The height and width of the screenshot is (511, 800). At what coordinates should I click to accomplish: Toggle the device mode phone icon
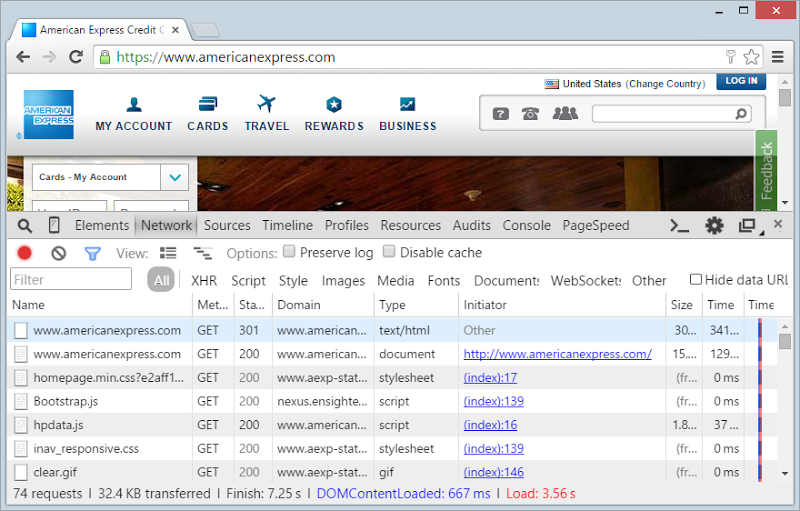pos(54,225)
